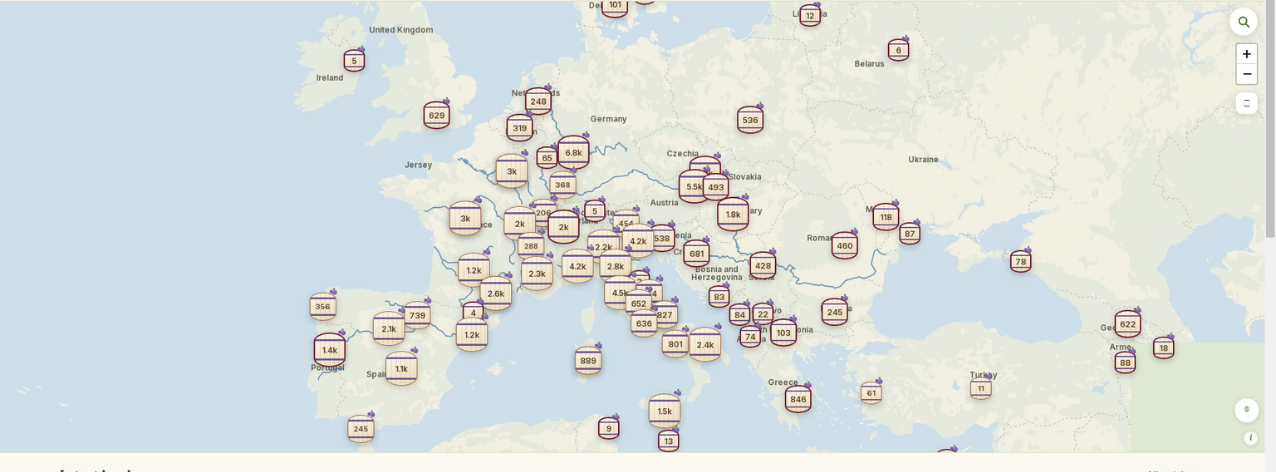The width and height of the screenshot is (1276, 472).
Task: Select the 83 cluster near Bosnia
Action: pyautogui.click(x=718, y=296)
